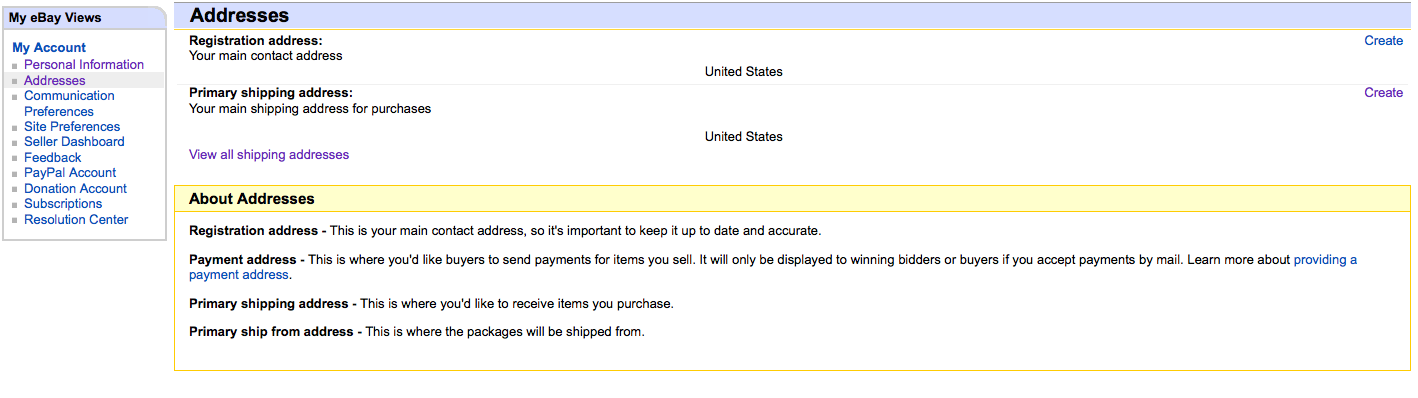Click United States under Registration address
The width and height of the screenshot is (1418, 398).
[x=744, y=71]
